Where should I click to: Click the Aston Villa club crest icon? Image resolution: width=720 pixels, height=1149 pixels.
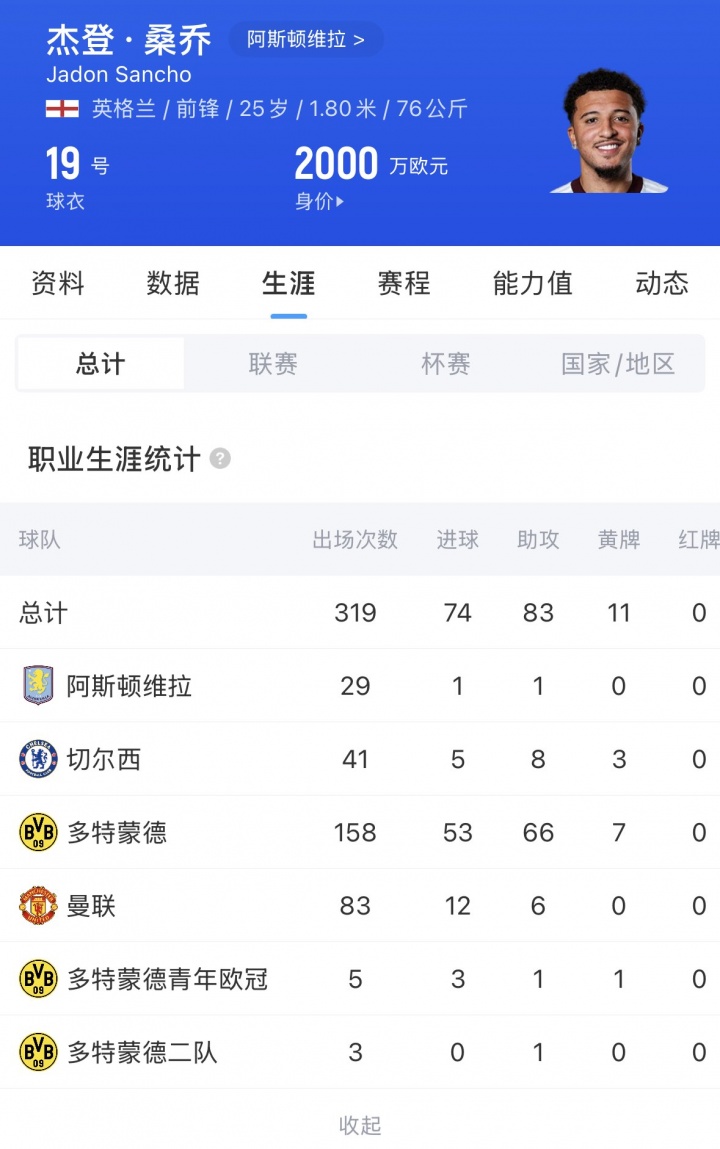pyautogui.click(x=38, y=686)
